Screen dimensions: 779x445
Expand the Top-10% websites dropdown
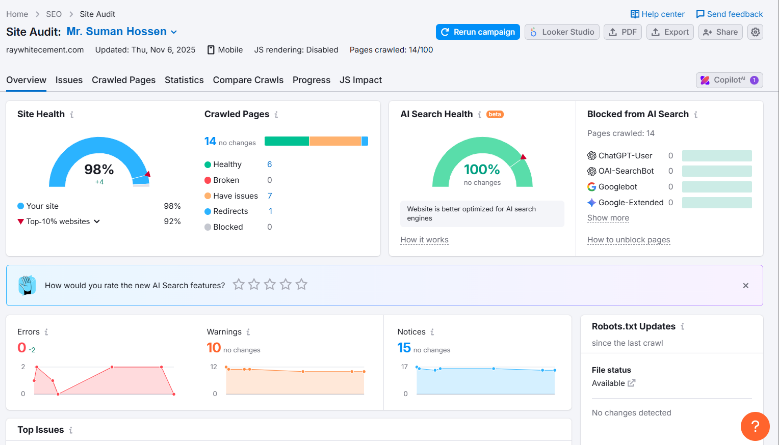tap(97, 221)
